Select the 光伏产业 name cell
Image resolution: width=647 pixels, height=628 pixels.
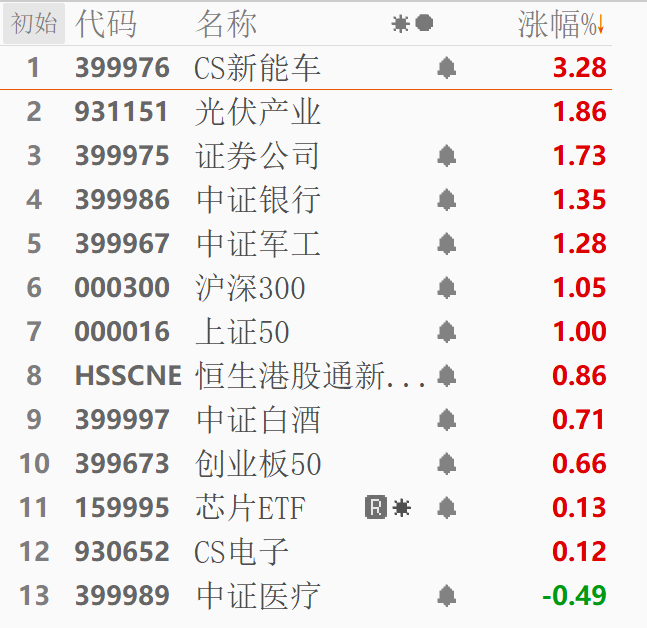(x=257, y=112)
